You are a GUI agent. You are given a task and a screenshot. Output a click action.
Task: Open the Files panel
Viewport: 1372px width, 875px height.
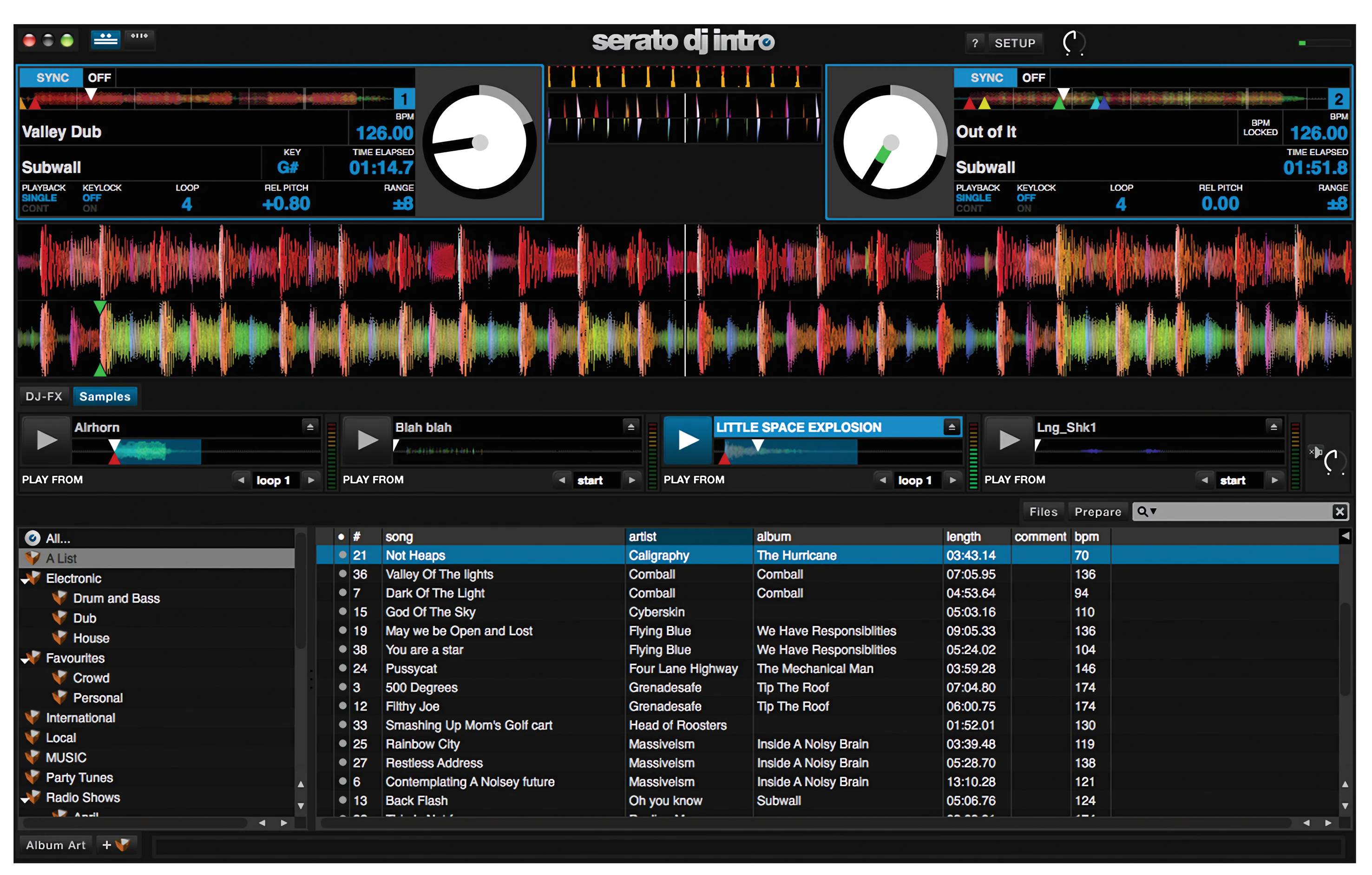[x=1043, y=512]
